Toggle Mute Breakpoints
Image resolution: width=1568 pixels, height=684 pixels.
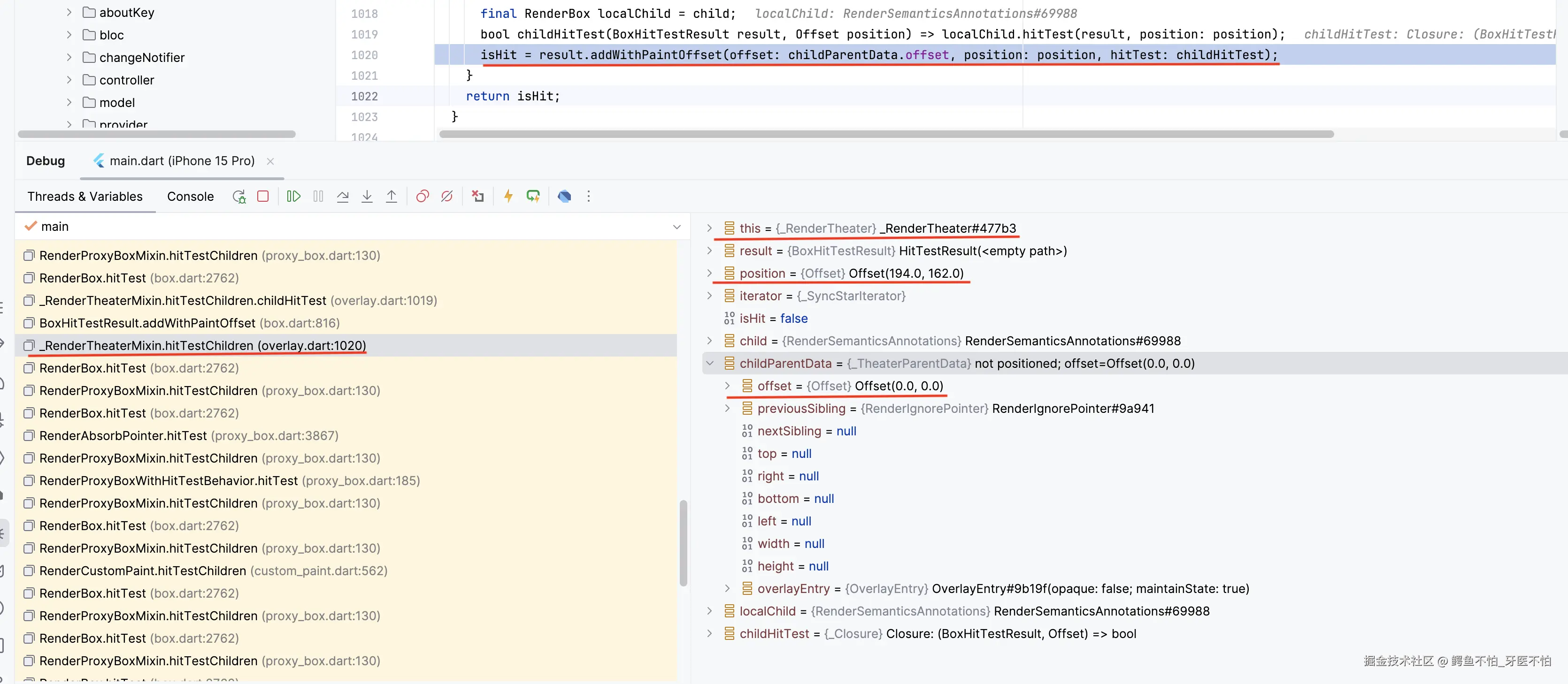[x=447, y=197]
